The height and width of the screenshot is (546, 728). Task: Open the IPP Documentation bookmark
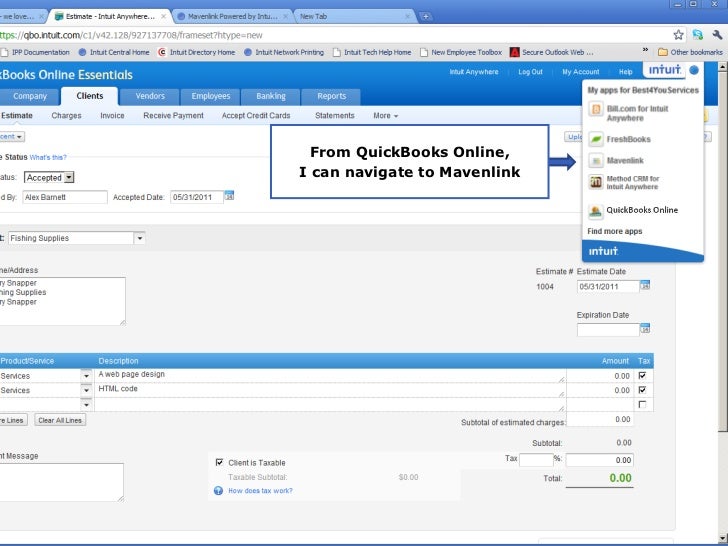pos(35,52)
